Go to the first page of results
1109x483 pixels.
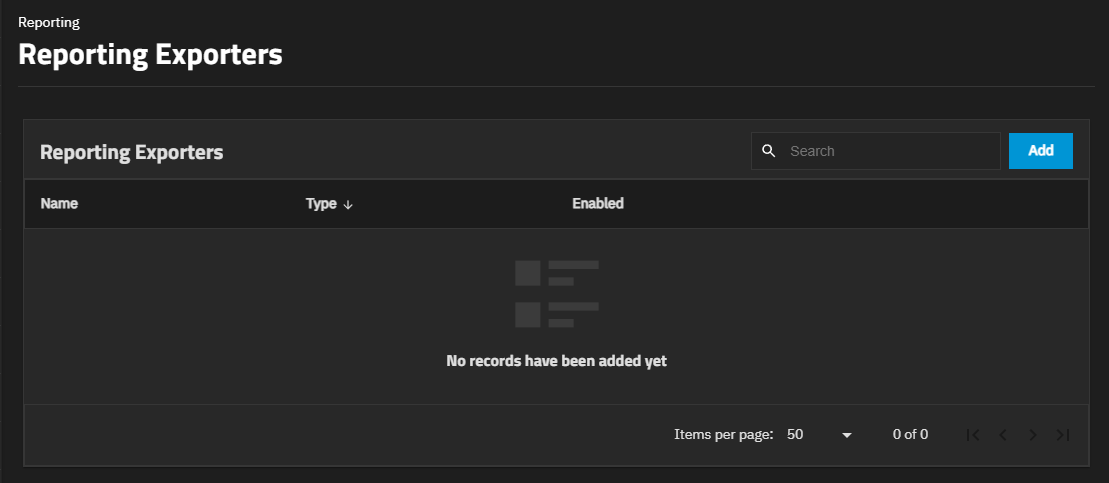tap(973, 435)
